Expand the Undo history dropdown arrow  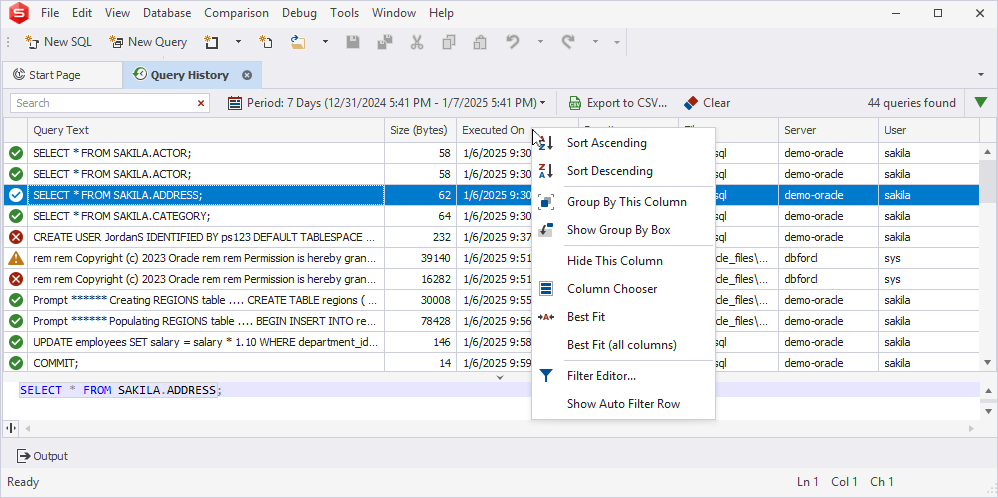pyautogui.click(x=540, y=42)
